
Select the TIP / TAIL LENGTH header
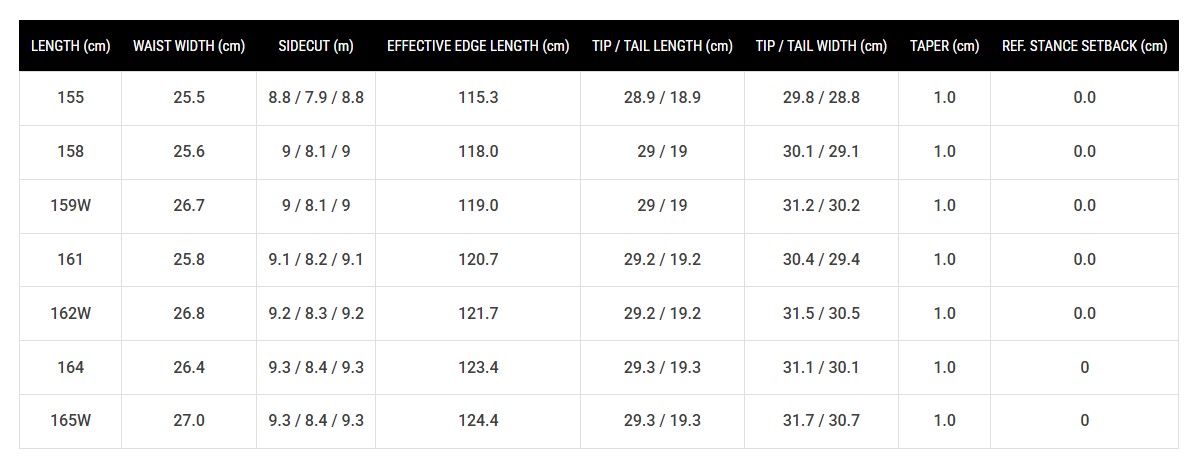click(x=663, y=46)
